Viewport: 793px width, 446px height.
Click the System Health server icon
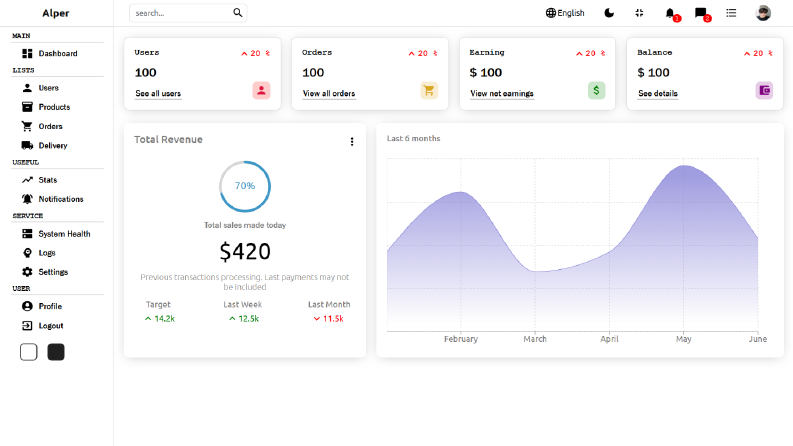(x=27, y=234)
